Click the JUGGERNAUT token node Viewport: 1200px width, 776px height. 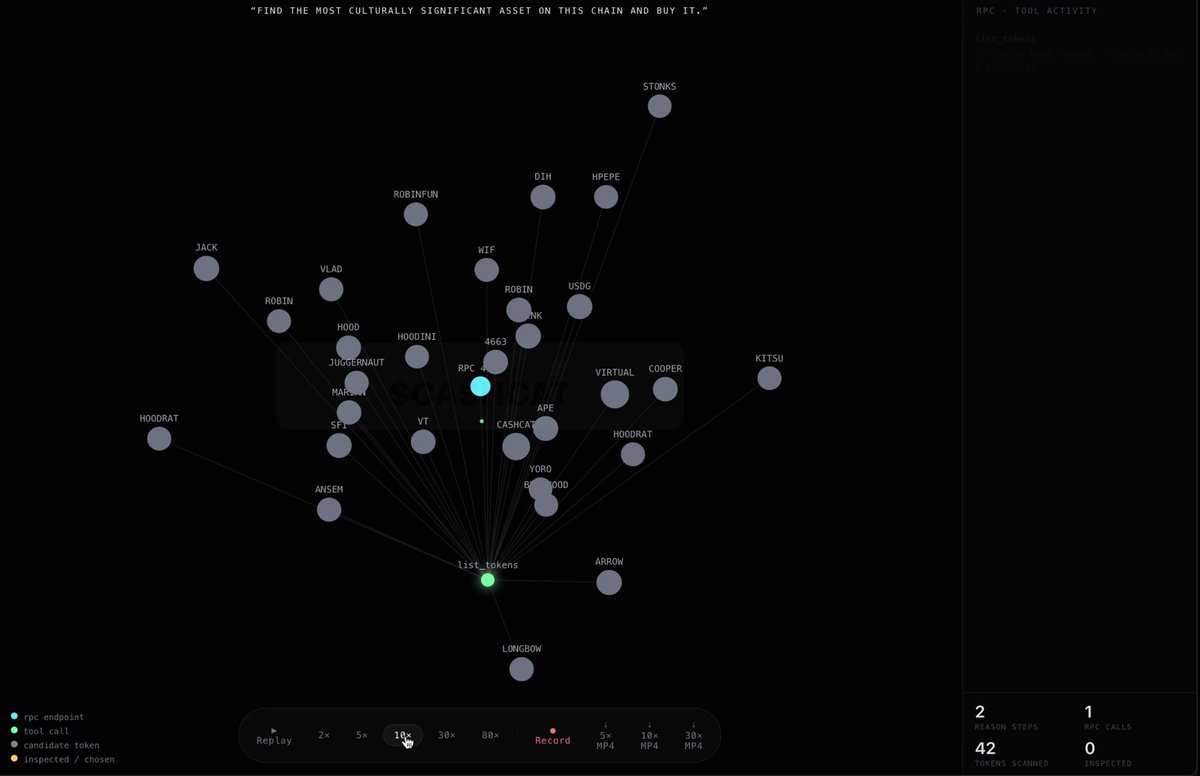point(356,383)
